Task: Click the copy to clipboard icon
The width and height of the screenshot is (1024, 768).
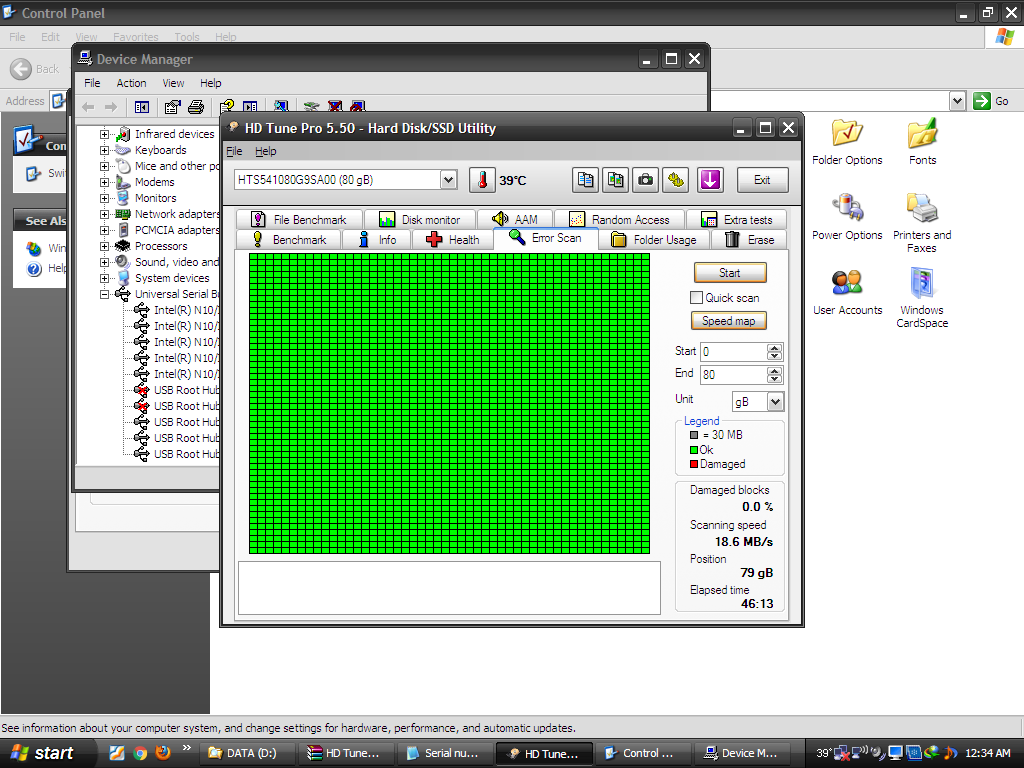Action: pos(586,180)
